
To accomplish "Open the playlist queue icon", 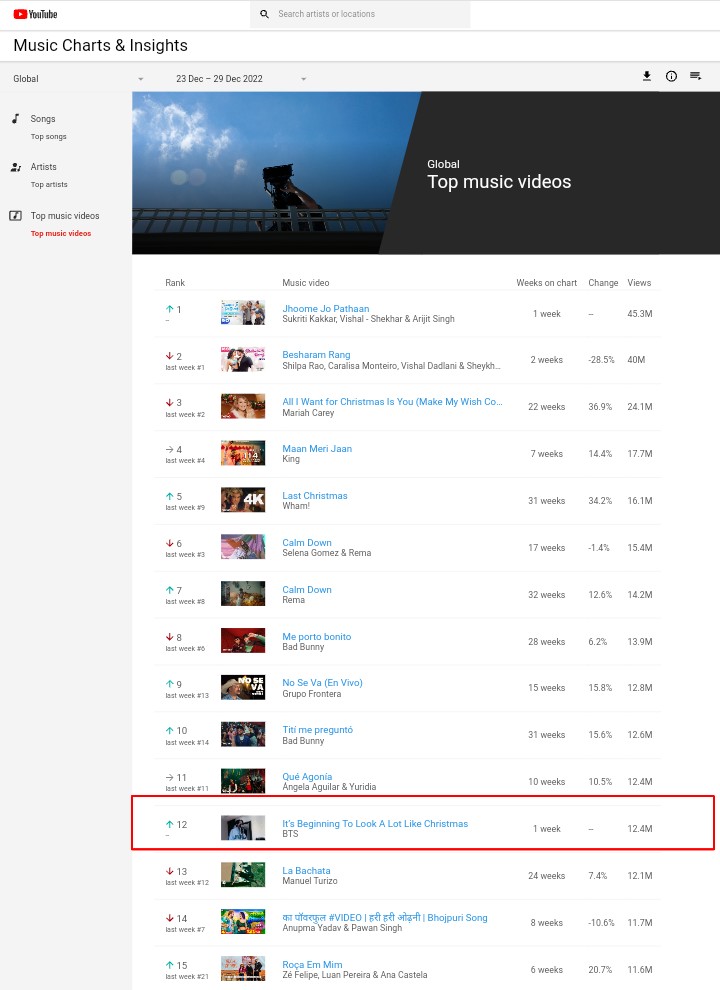I will (x=695, y=76).
